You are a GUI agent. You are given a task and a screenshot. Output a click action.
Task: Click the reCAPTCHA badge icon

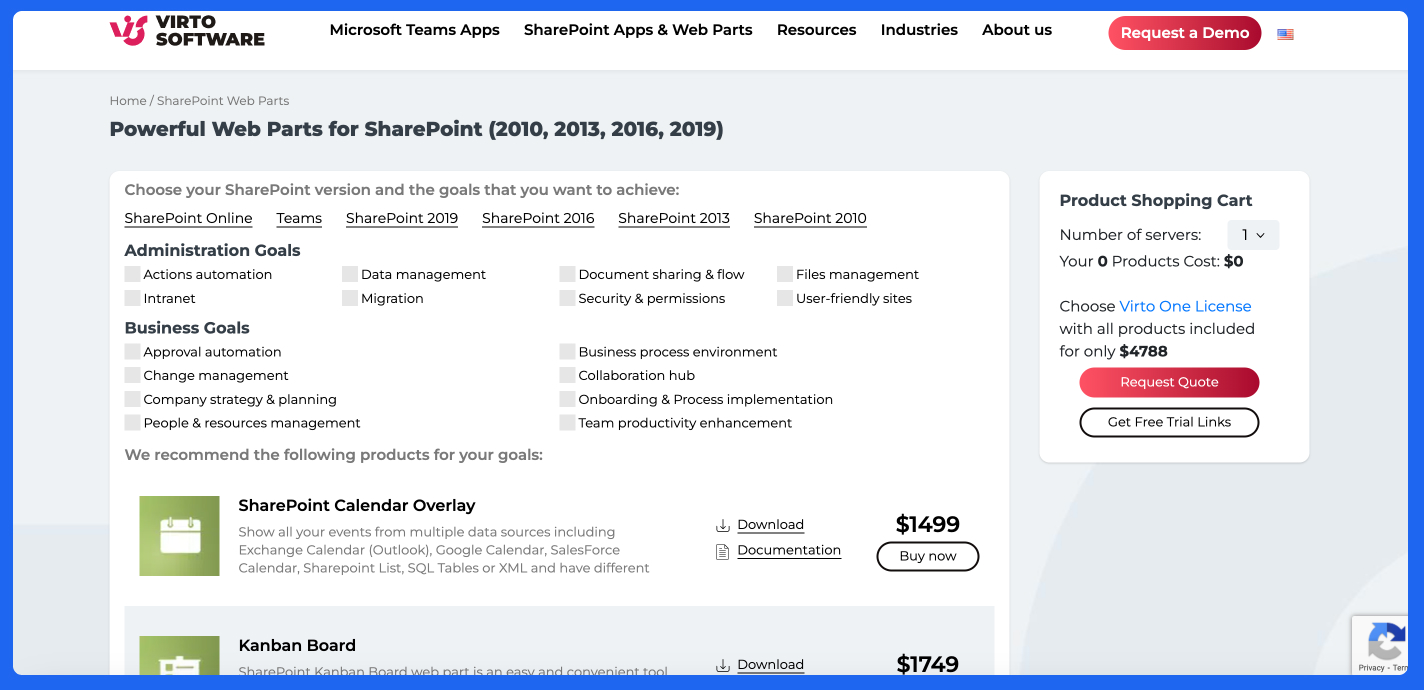pos(1386,641)
